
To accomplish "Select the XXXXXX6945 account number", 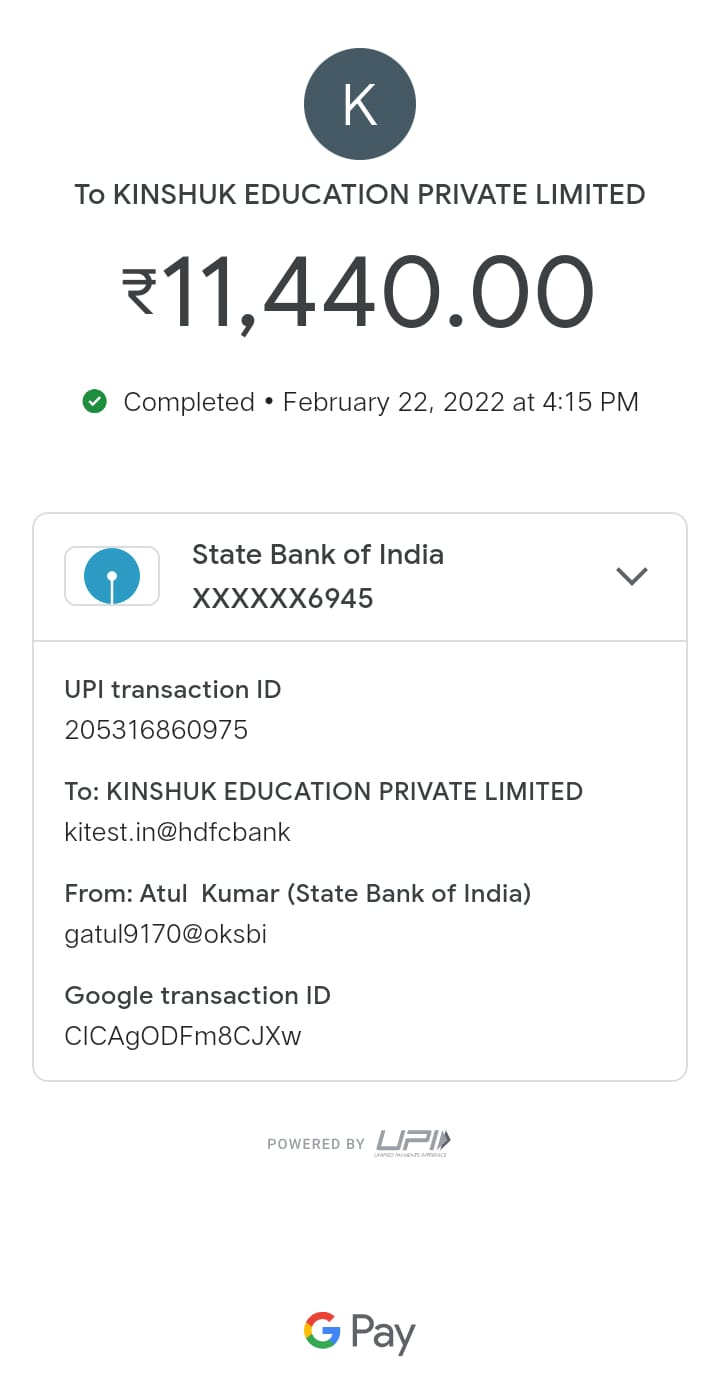I will 282,598.
